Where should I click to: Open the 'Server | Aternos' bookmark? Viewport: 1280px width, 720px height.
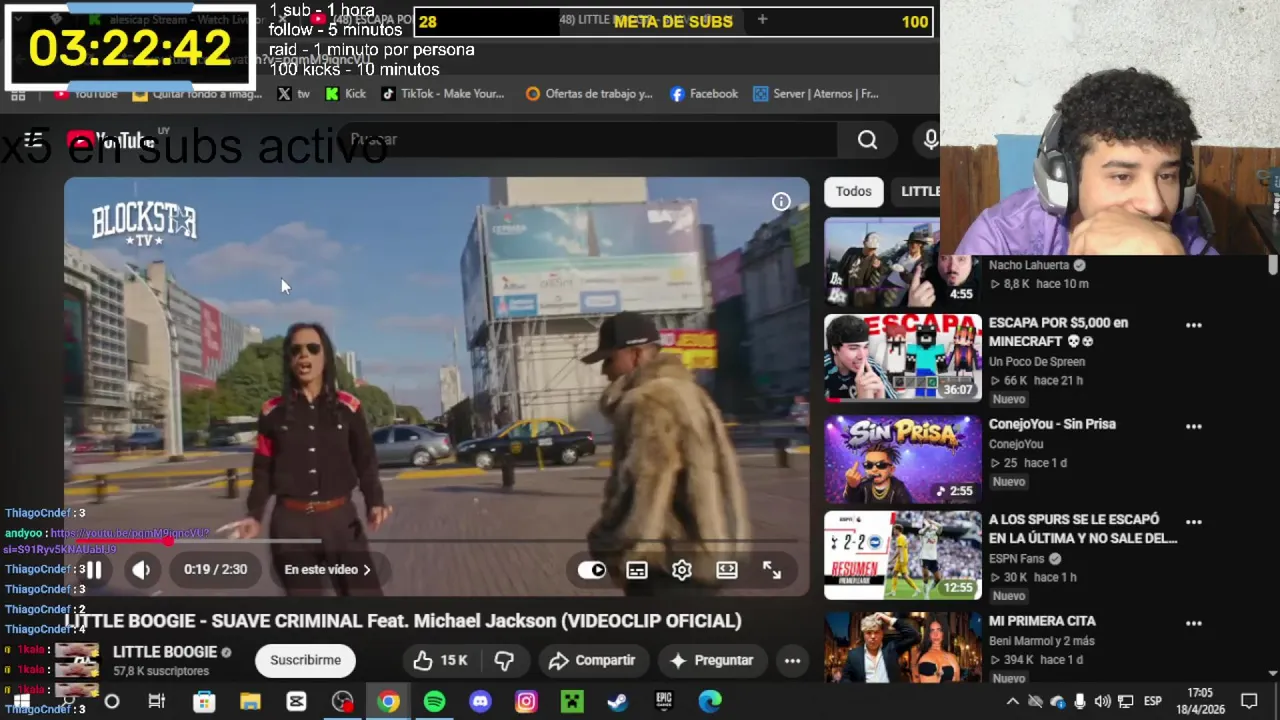click(816, 94)
